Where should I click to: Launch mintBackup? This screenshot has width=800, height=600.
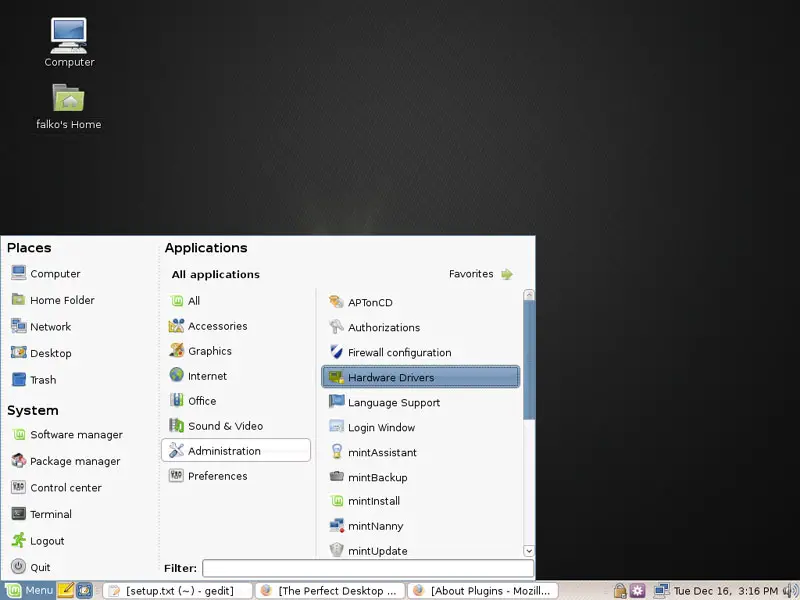pyautogui.click(x=421, y=477)
